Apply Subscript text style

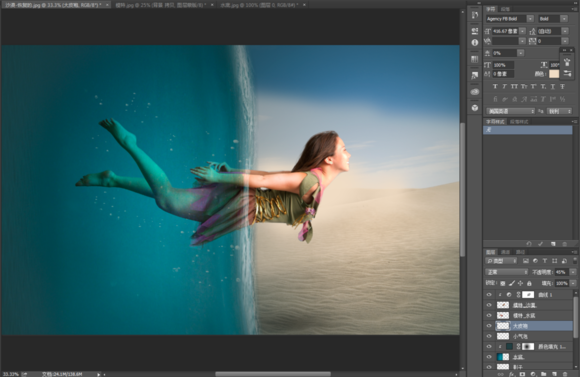(x=543, y=87)
